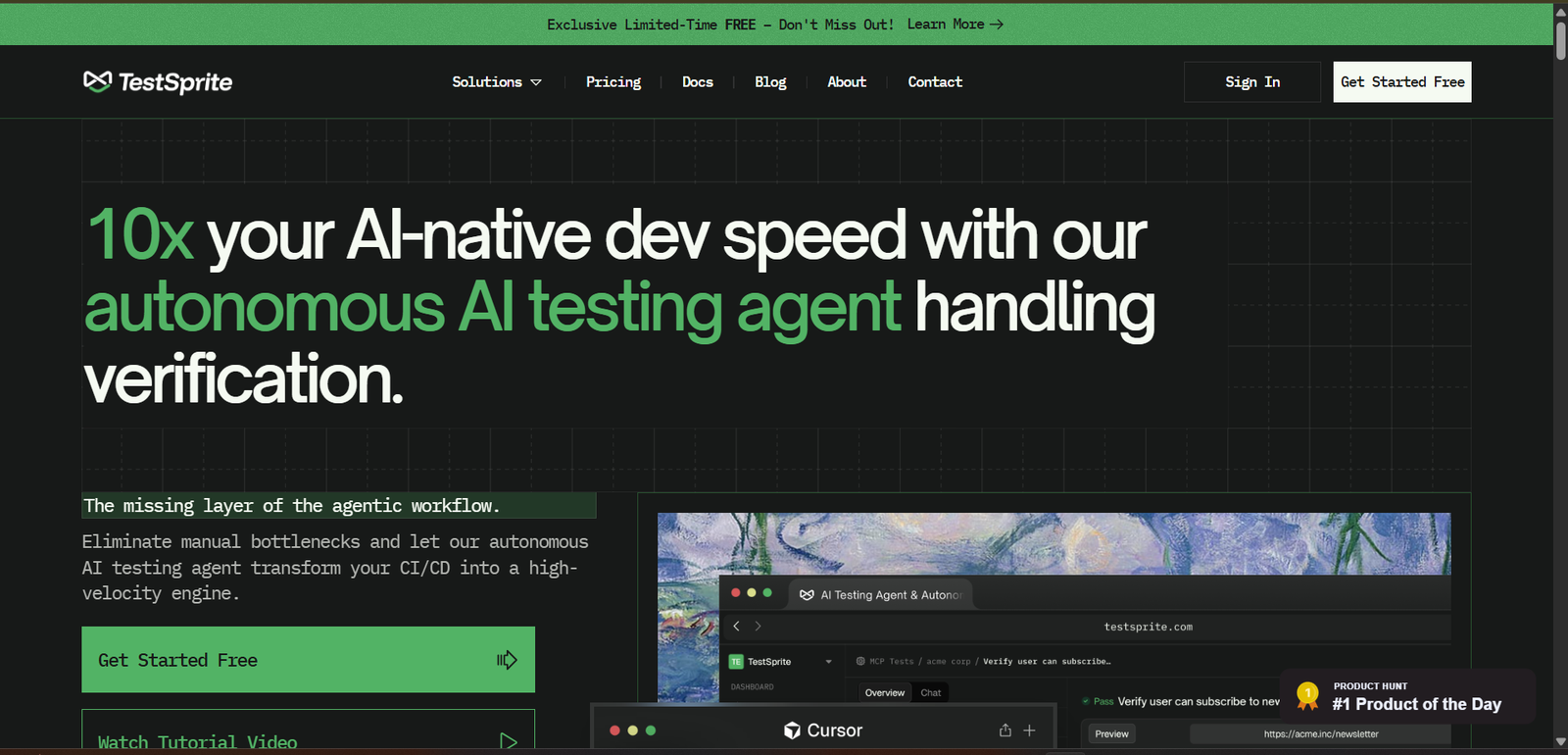The width and height of the screenshot is (1568, 755).
Task: Click the share icon in Cursor window
Action: (1004, 730)
